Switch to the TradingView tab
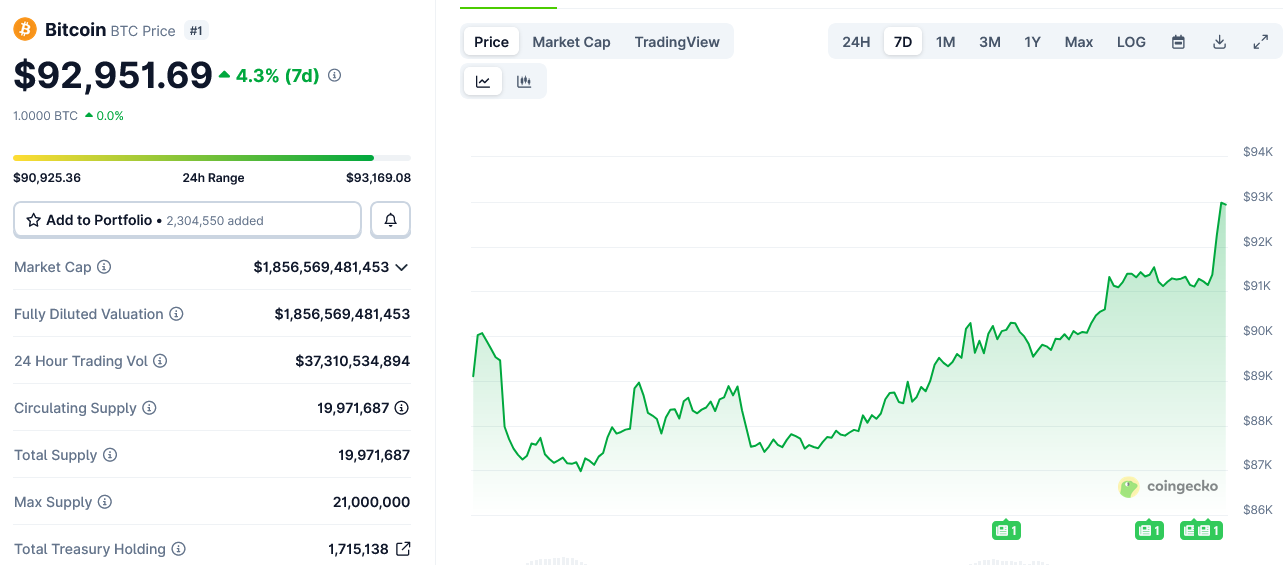 click(x=677, y=42)
